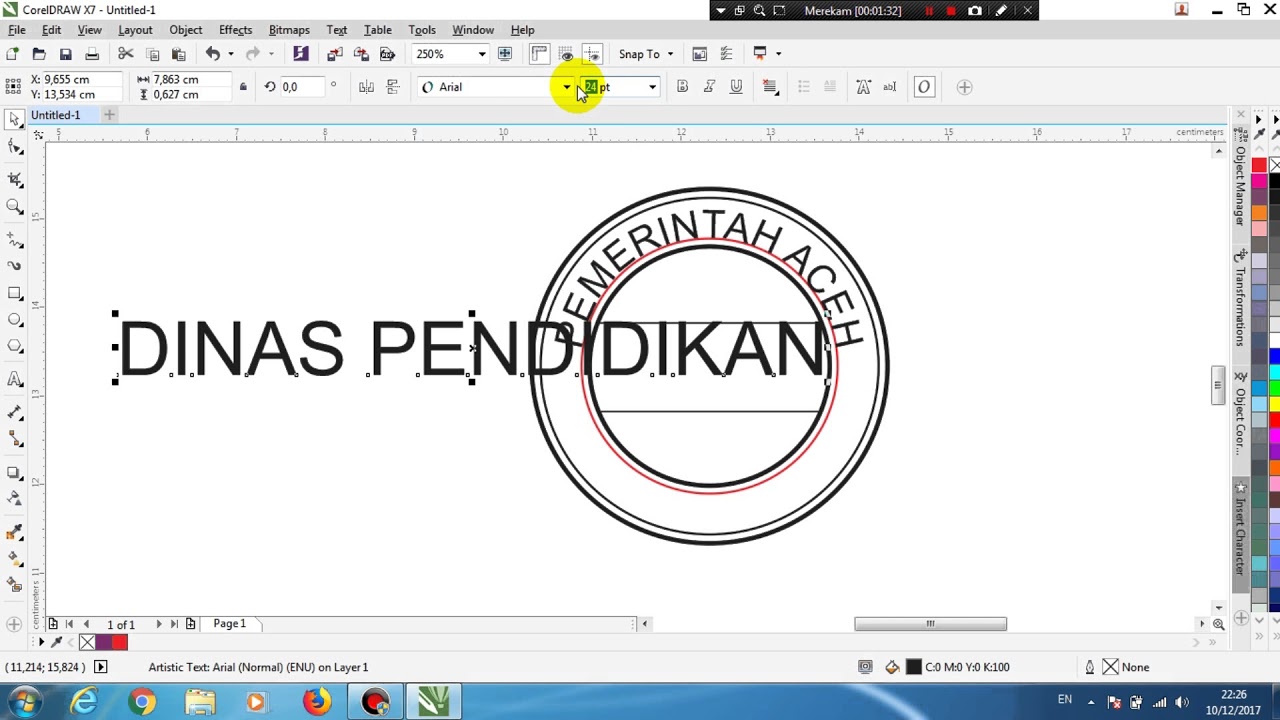This screenshot has width=1280, height=720.
Task: Click the Edit Text icon
Action: click(889, 87)
